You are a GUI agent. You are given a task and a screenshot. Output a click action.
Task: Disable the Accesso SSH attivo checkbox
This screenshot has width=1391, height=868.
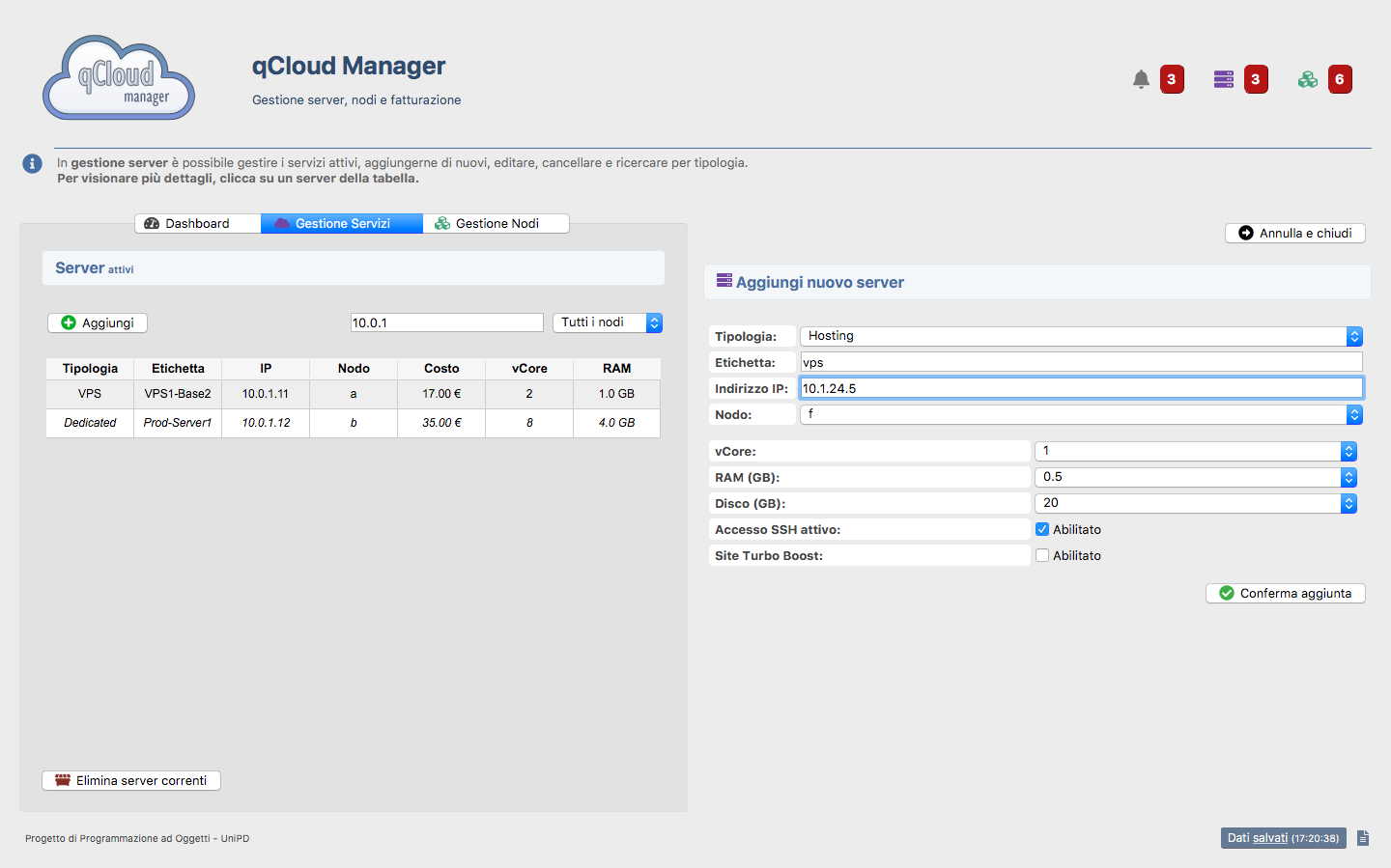[1042, 529]
